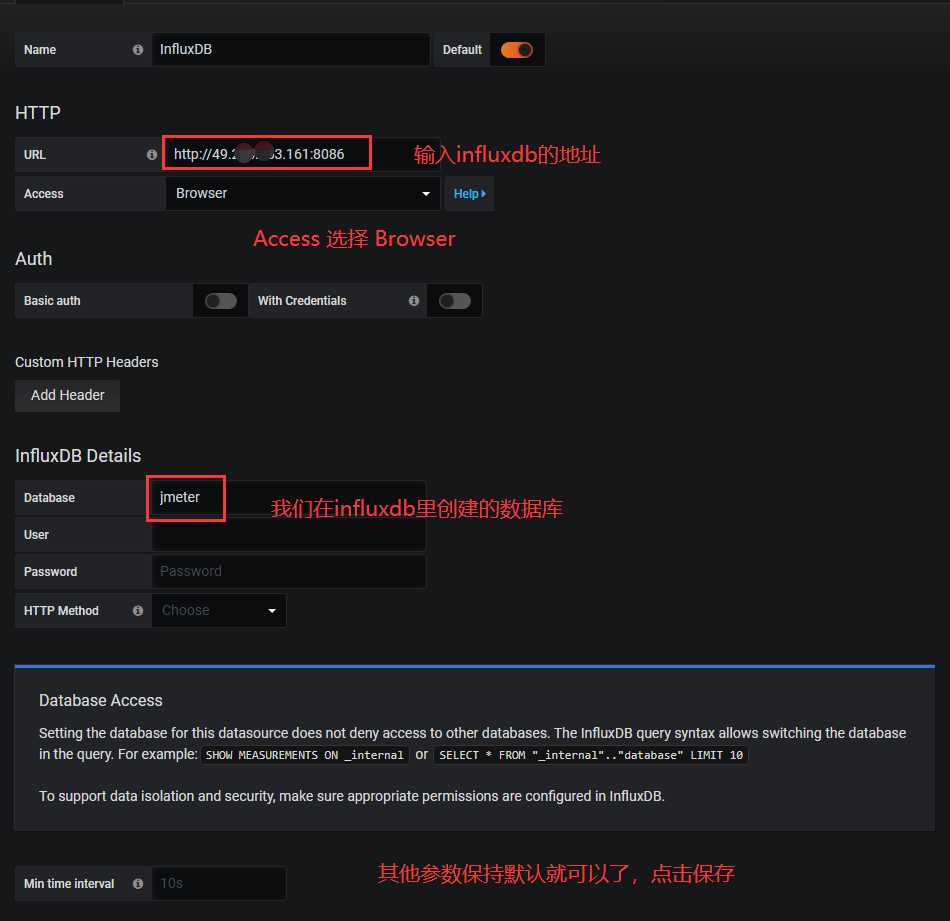Click the info icon beside URL
The width and height of the screenshot is (950, 921).
152,155
